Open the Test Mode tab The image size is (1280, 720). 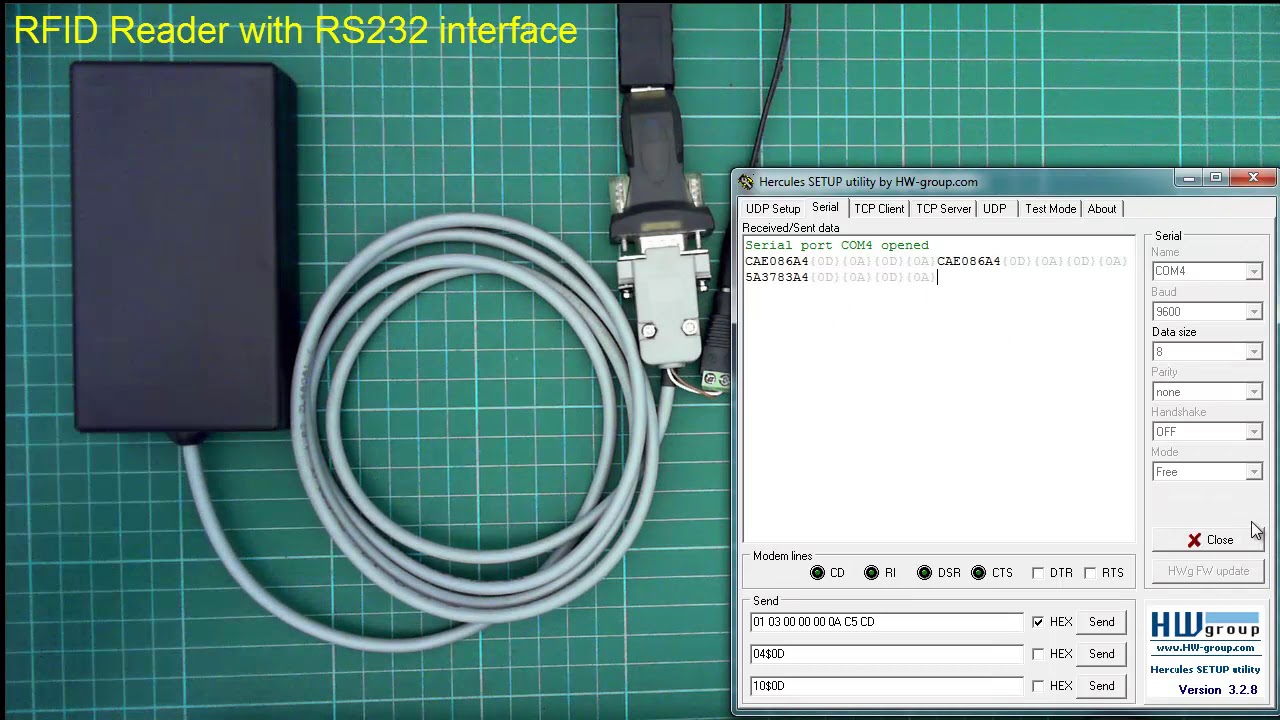click(1050, 209)
